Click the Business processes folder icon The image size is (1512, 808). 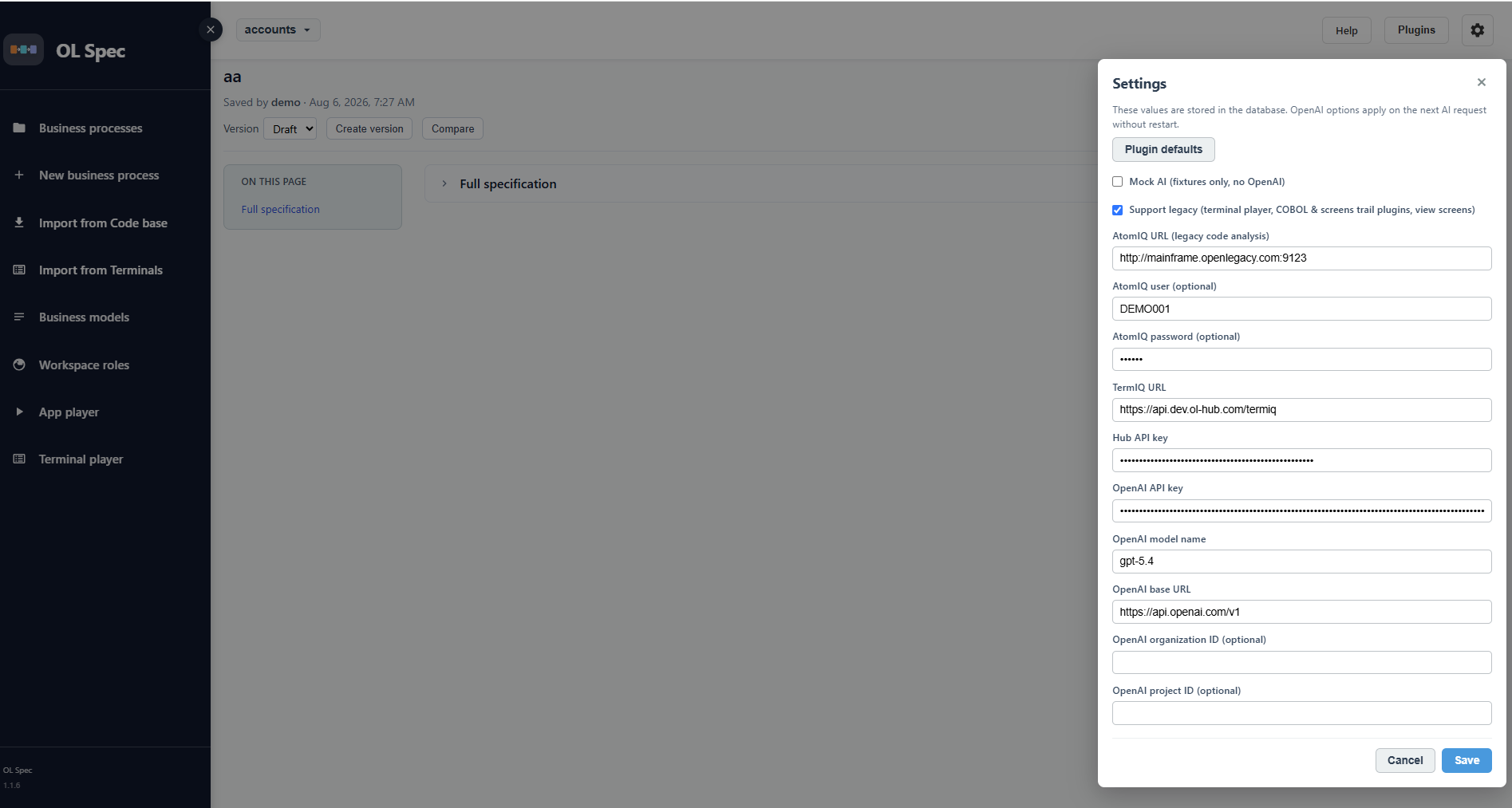[x=19, y=128]
